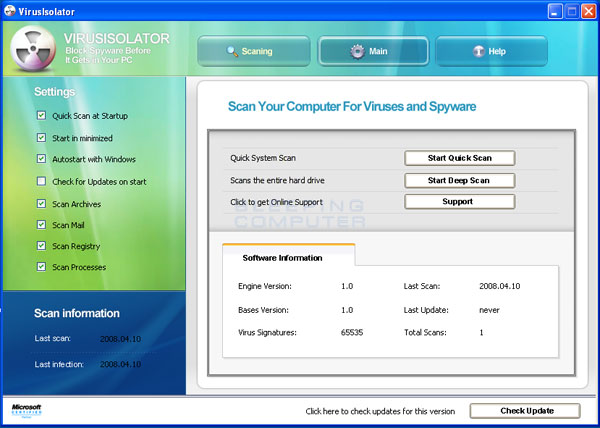
Task: Enable Check for Updates on start
Action: click(41, 181)
